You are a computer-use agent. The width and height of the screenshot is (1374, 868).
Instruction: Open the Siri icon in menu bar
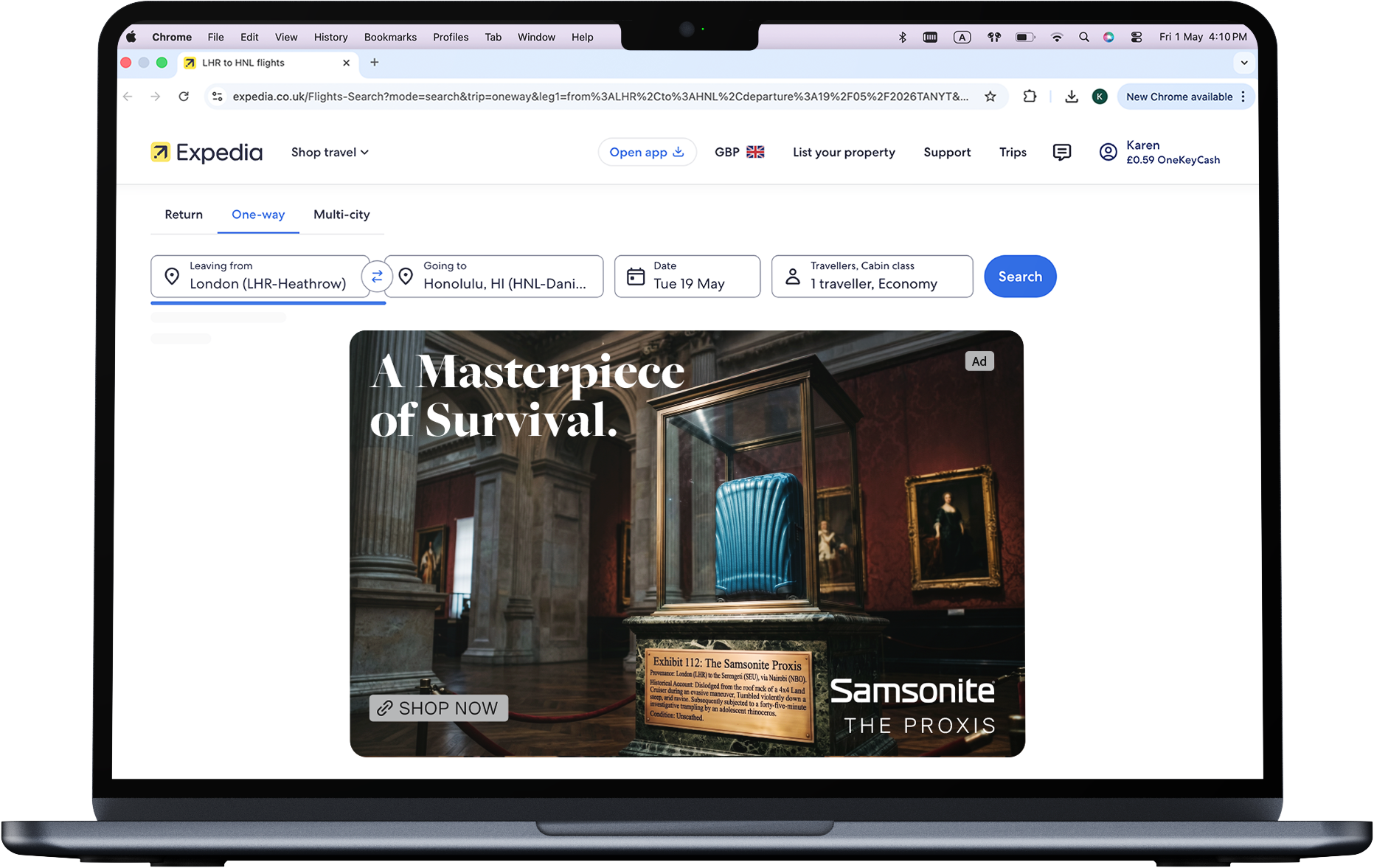click(x=1108, y=37)
